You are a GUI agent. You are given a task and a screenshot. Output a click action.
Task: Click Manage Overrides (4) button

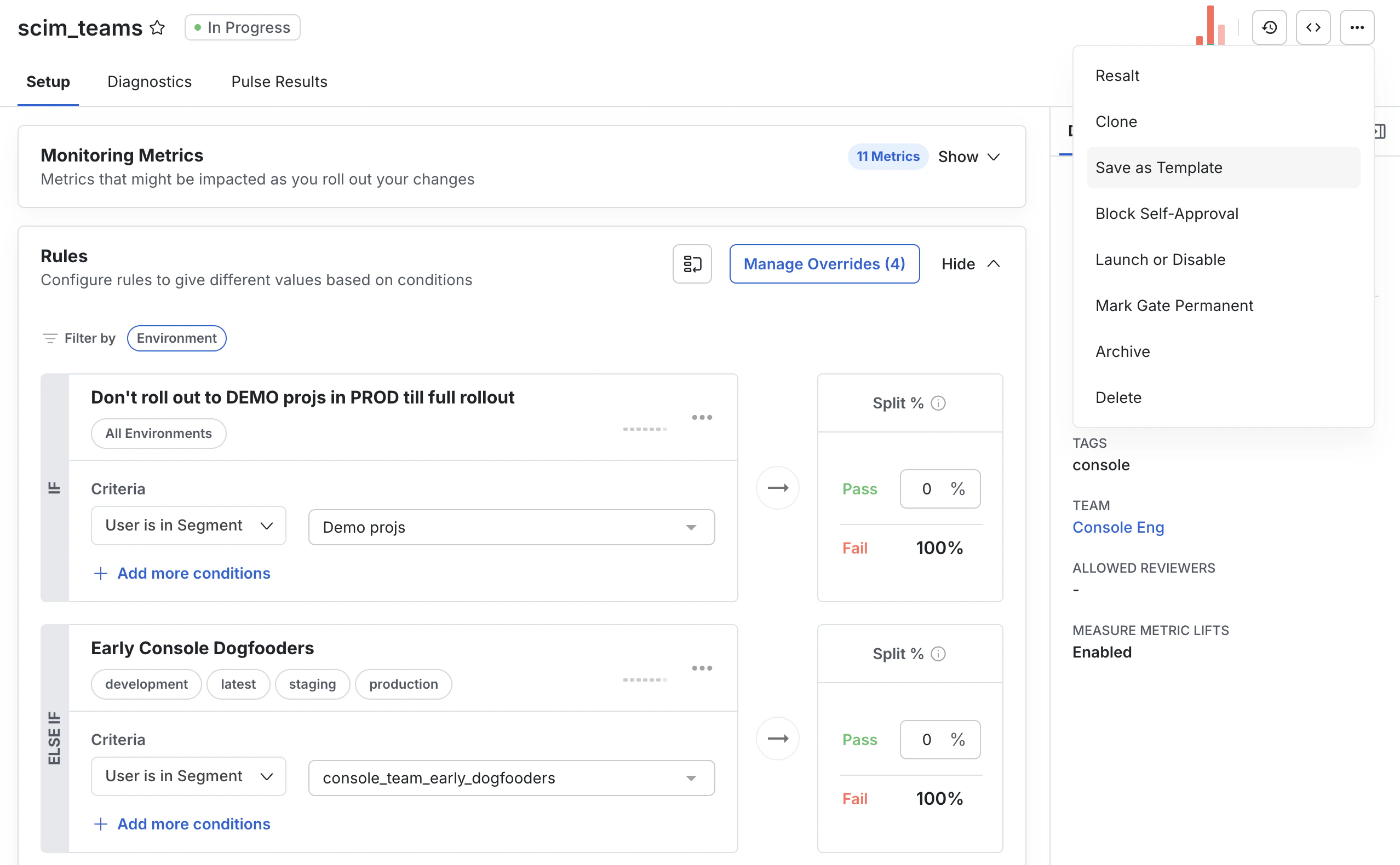click(824, 264)
